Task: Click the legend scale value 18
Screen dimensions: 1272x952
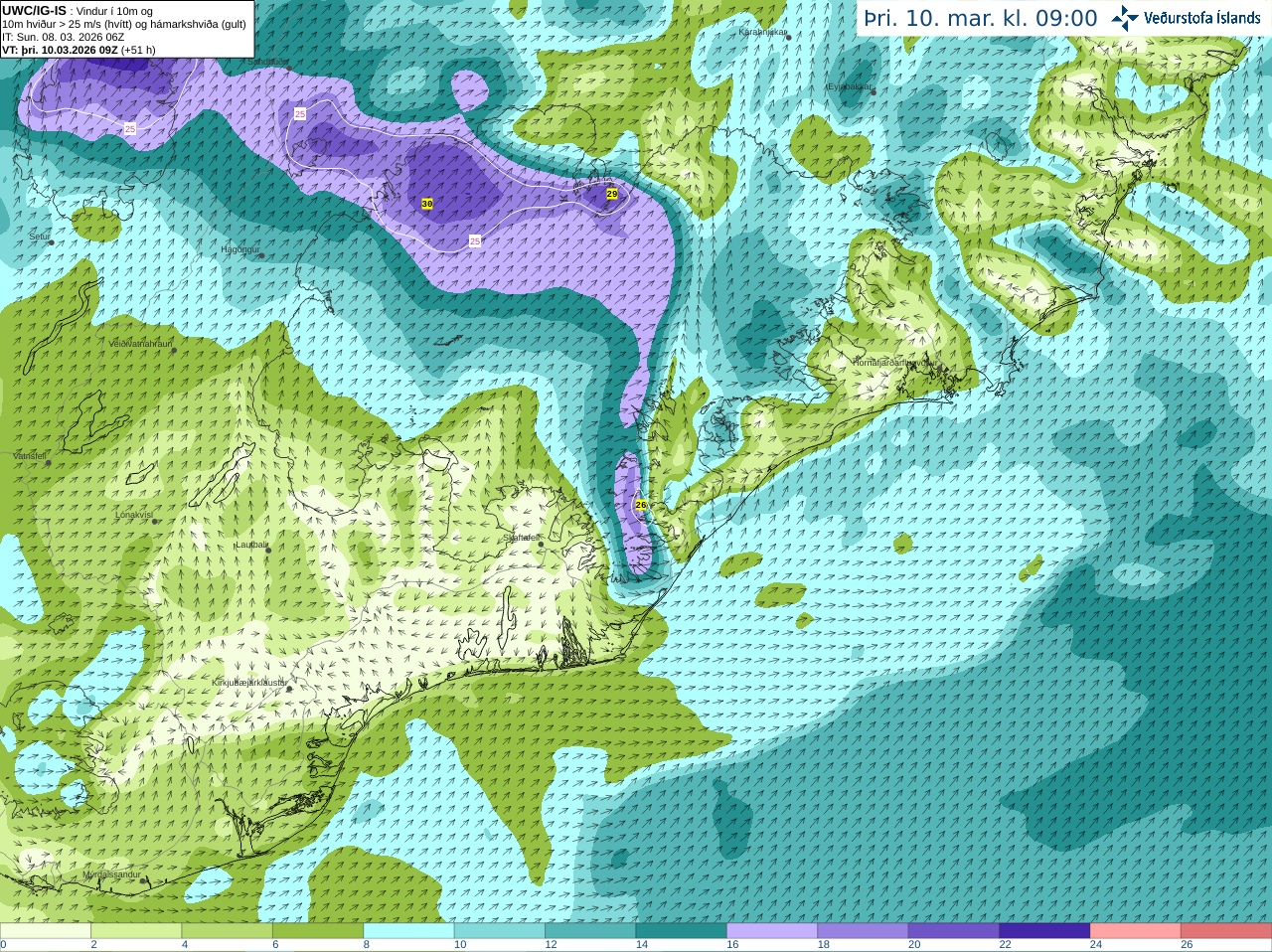Action: point(824,945)
